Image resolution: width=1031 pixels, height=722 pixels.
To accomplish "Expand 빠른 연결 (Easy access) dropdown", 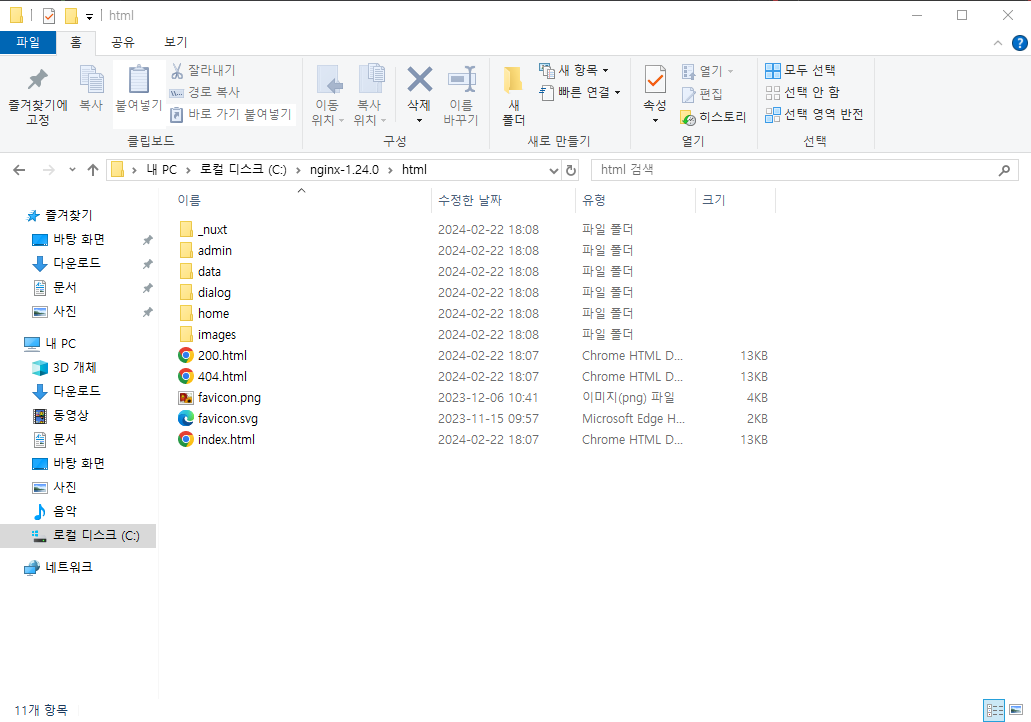I will tap(580, 92).
